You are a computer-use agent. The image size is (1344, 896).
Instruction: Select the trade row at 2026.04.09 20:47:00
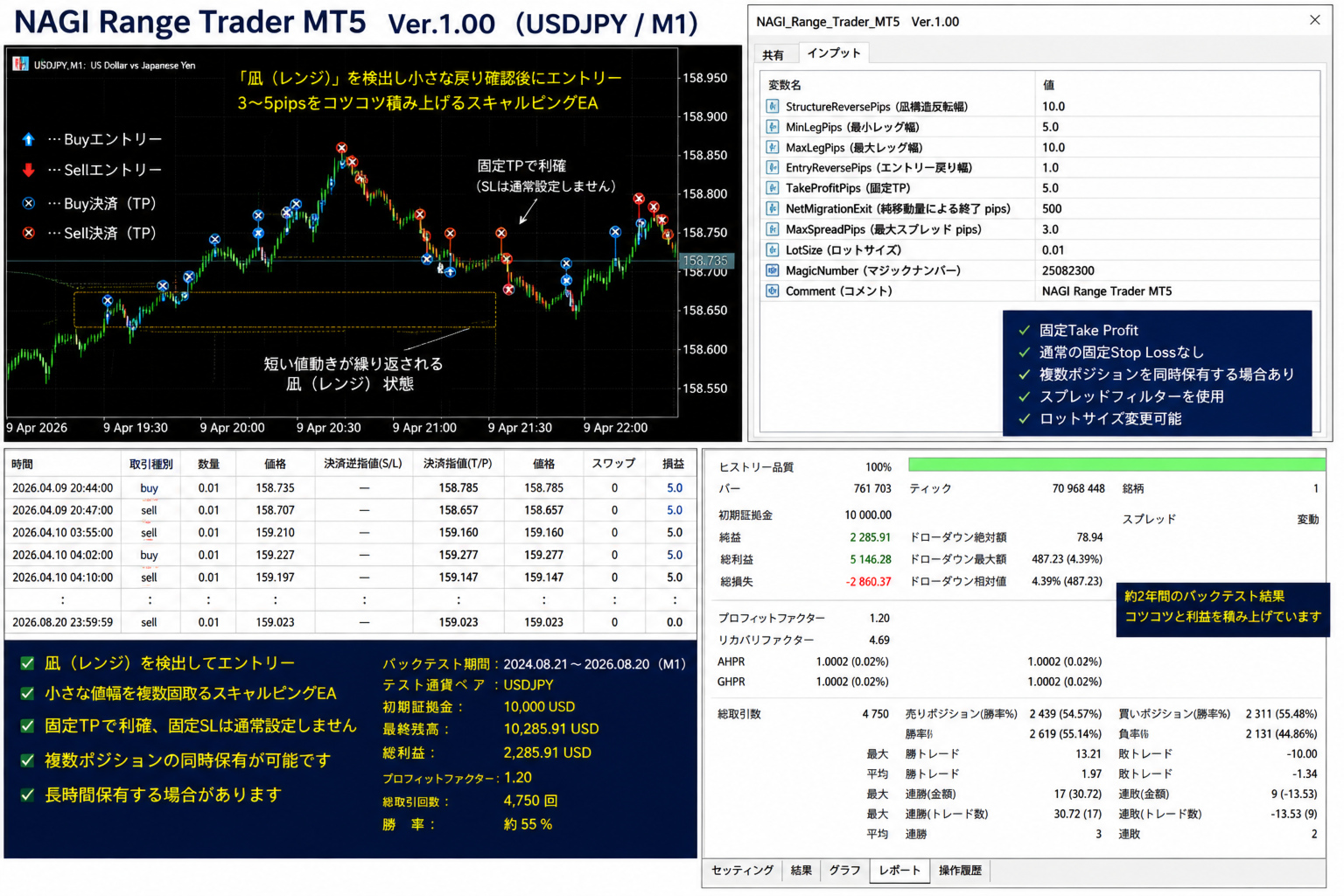pos(351,510)
